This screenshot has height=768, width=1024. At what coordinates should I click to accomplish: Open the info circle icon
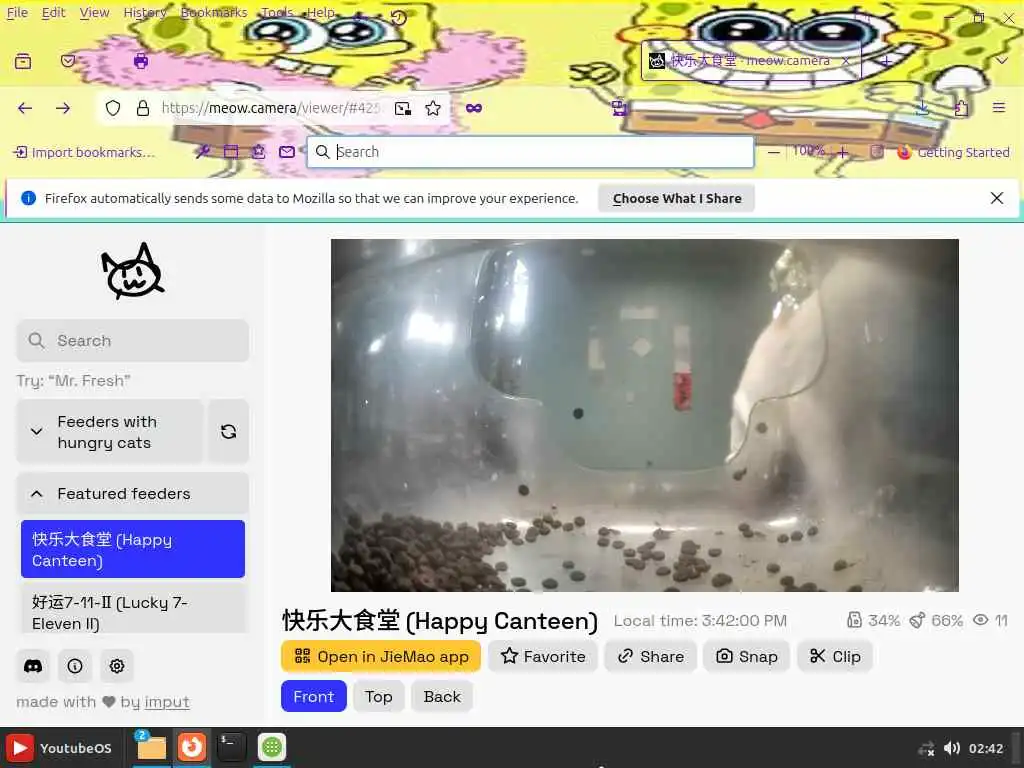point(75,666)
